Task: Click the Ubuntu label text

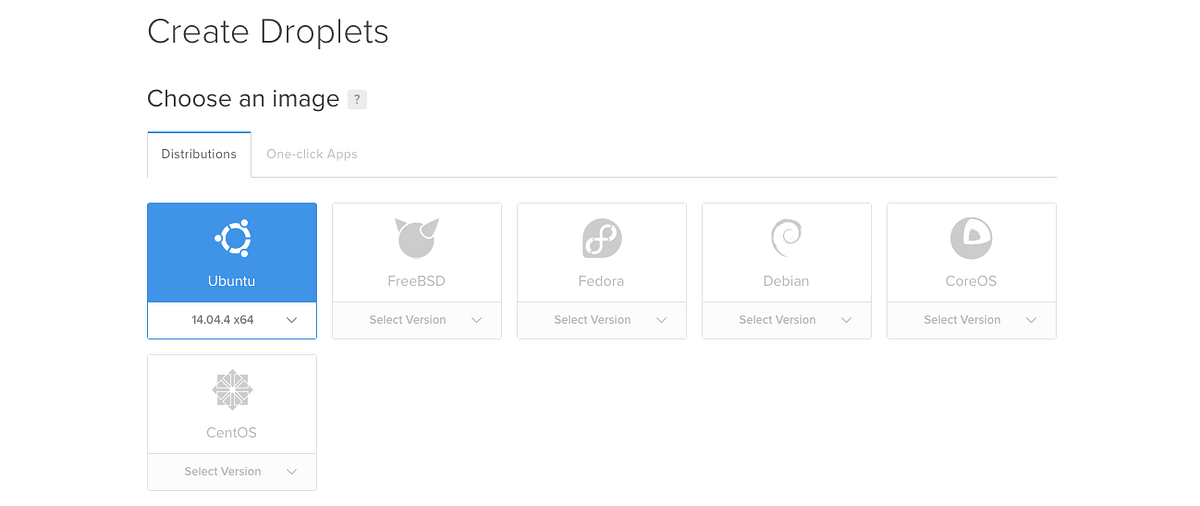Action: tap(232, 281)
